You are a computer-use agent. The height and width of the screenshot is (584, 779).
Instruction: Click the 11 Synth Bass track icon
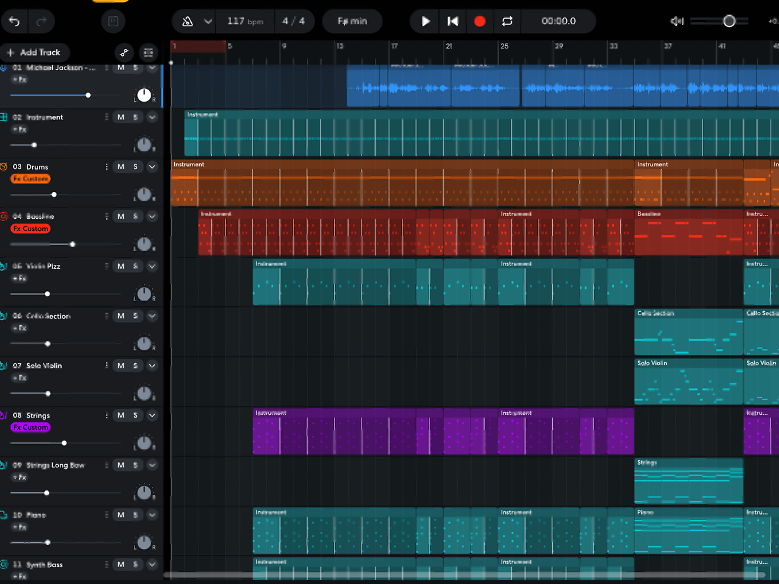3,564
